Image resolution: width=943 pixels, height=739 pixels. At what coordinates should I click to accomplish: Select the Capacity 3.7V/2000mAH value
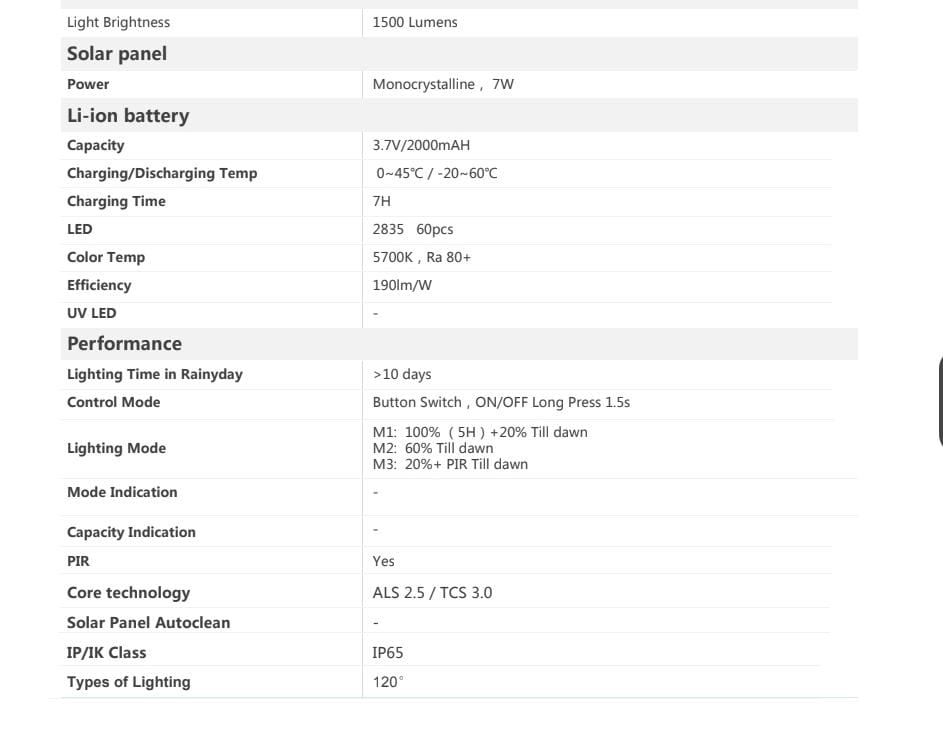pyautogui.click(x=421, y=145)
